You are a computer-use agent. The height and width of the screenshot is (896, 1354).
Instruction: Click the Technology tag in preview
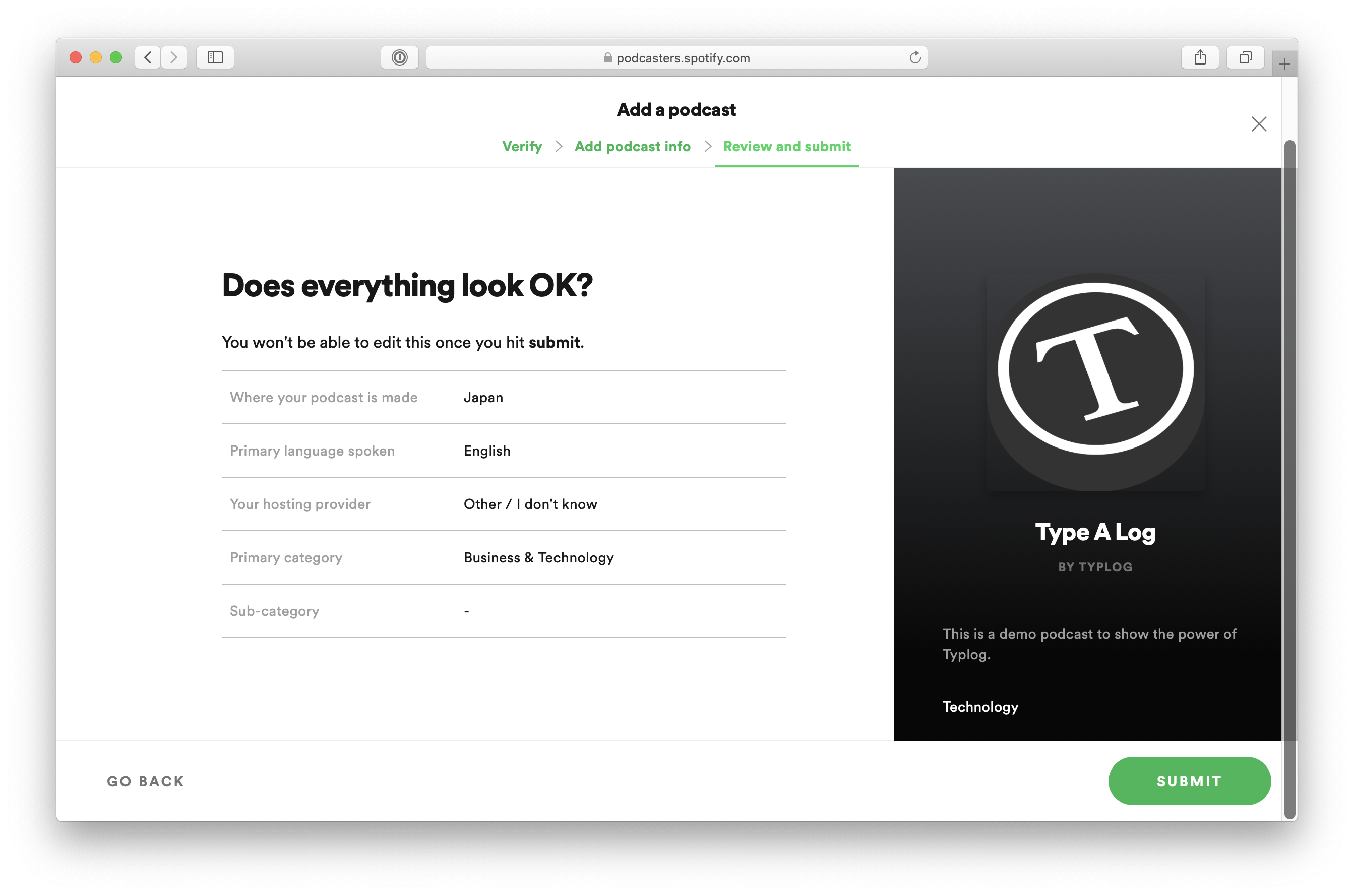click(979, 707)
